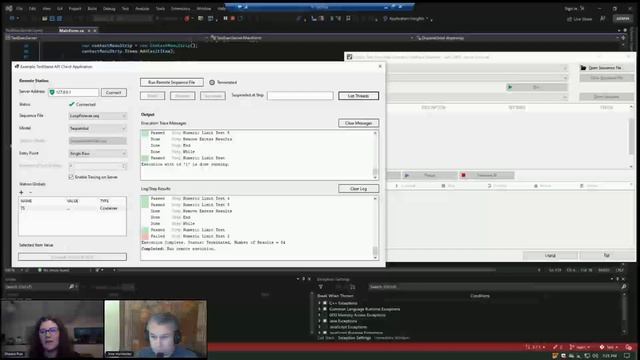
Task: Click the Search field in Exception Settings
Action: 494,287
